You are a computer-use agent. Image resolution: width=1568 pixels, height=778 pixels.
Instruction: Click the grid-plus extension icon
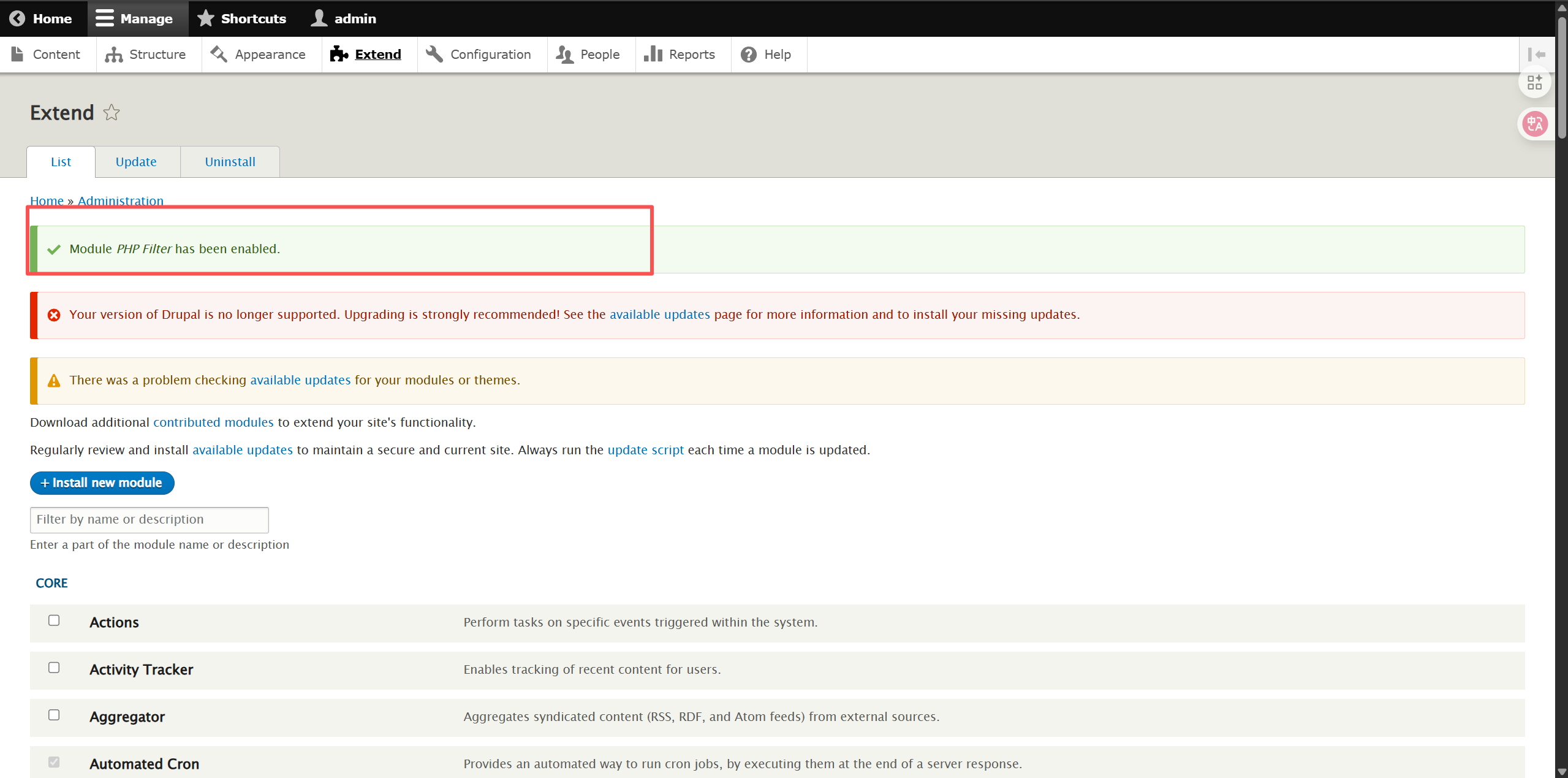[1534, 82]
